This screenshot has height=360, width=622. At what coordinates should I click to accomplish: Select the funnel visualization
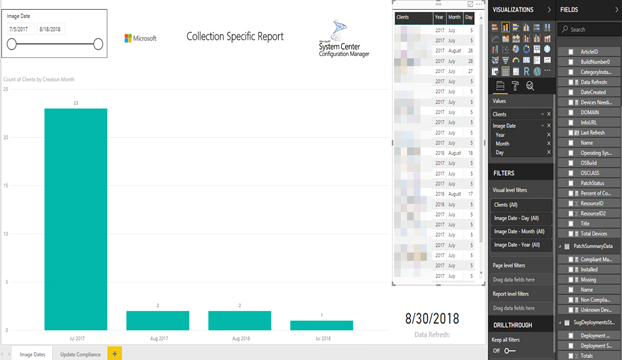[x=505, y=60]
